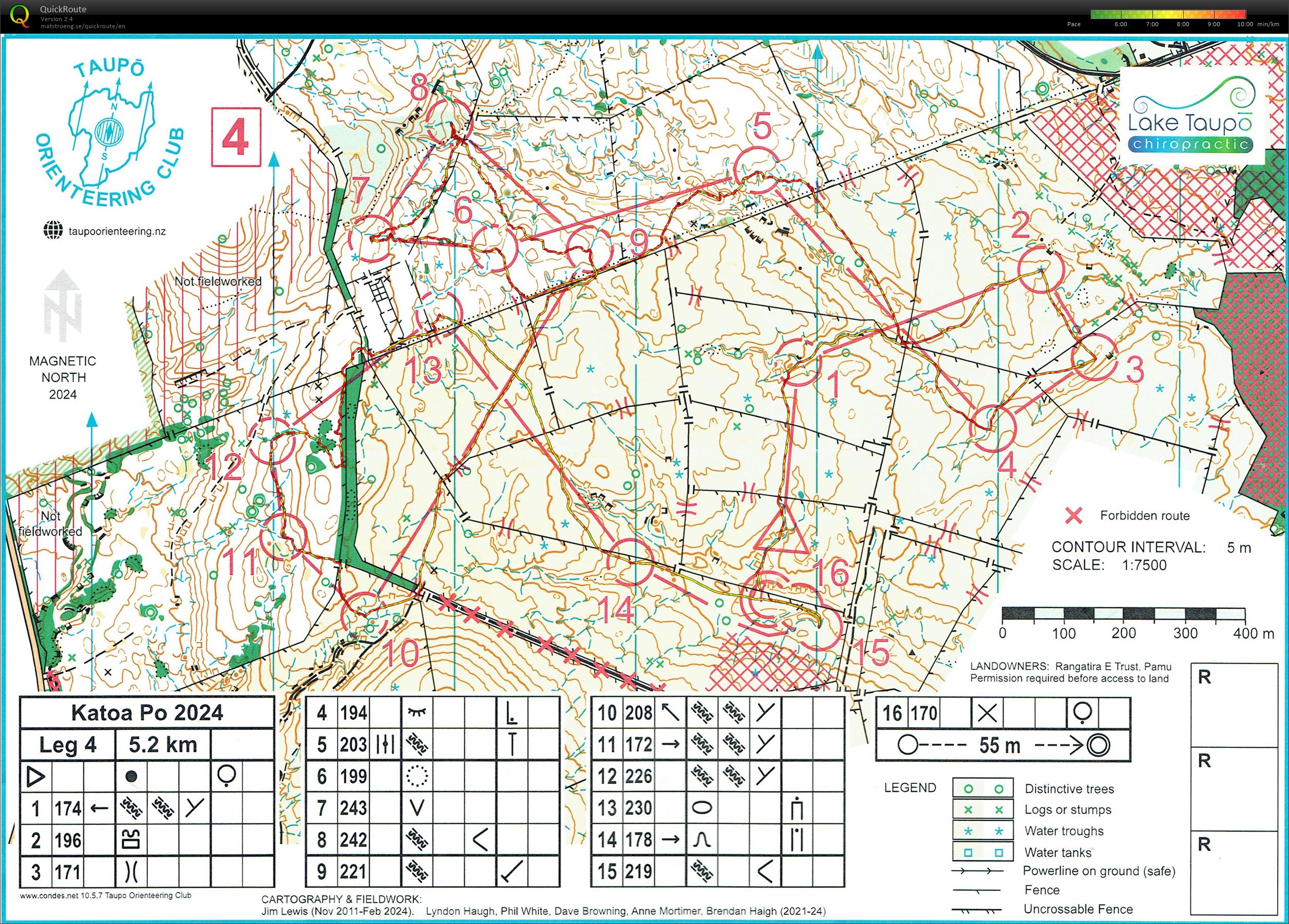Click the Logs or stumps legend symbol
Viewport: 1289px width, 924px height.
click(983, 810)
